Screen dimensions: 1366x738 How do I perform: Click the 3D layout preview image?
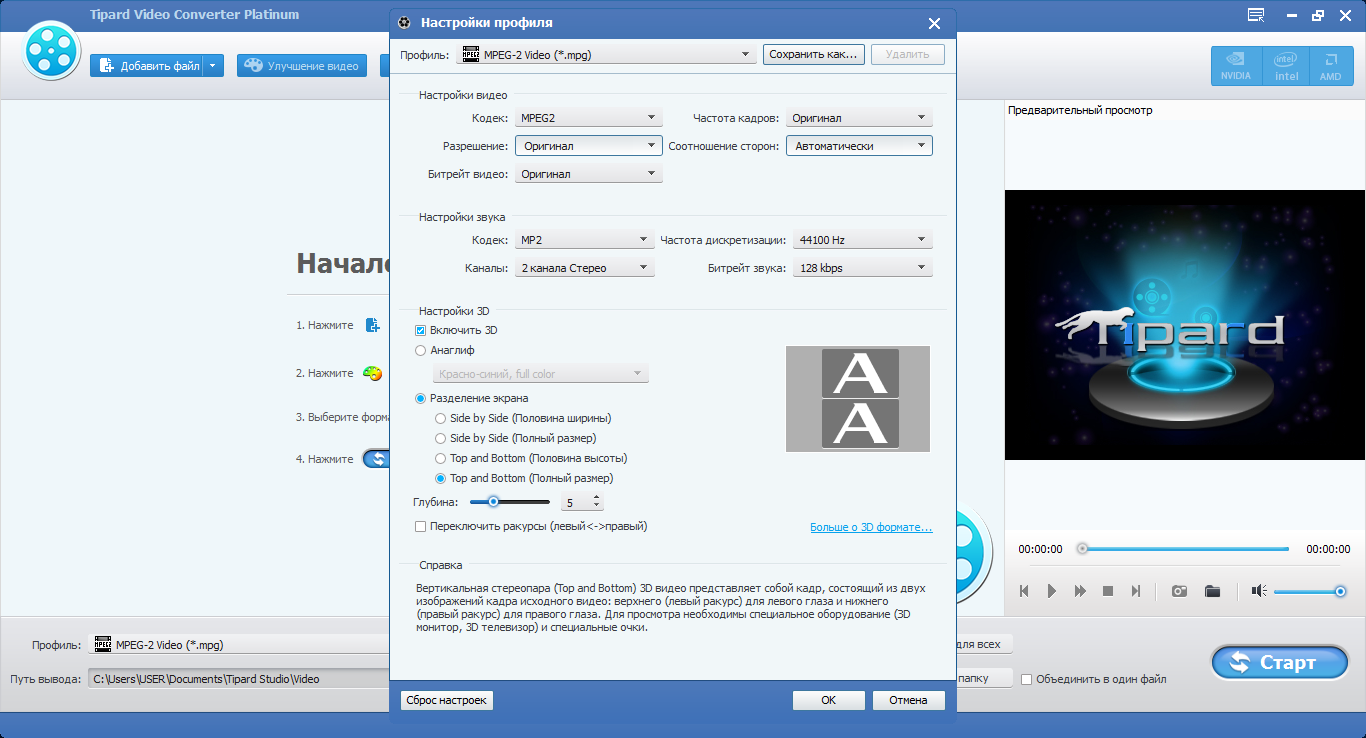858,399
